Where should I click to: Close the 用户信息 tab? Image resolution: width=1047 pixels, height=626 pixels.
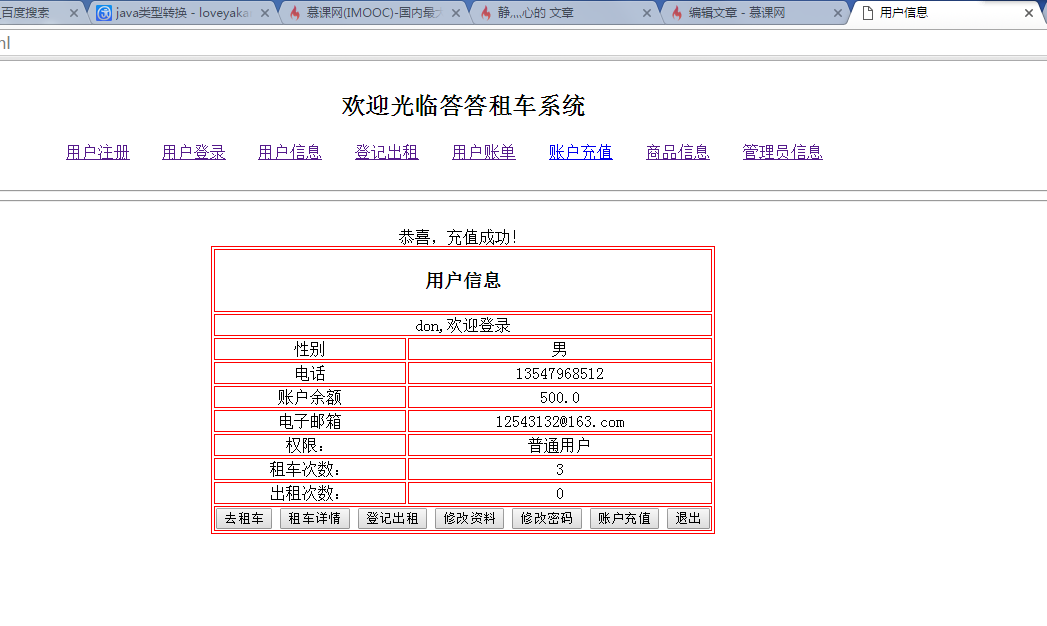click(1028, 13)
